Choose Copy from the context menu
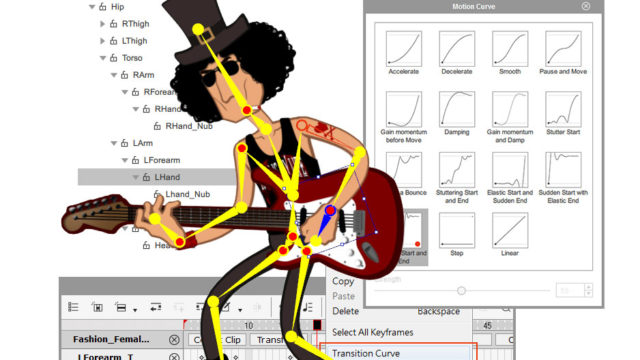This screenshot has height=360, width=640. tap(343, 281)
